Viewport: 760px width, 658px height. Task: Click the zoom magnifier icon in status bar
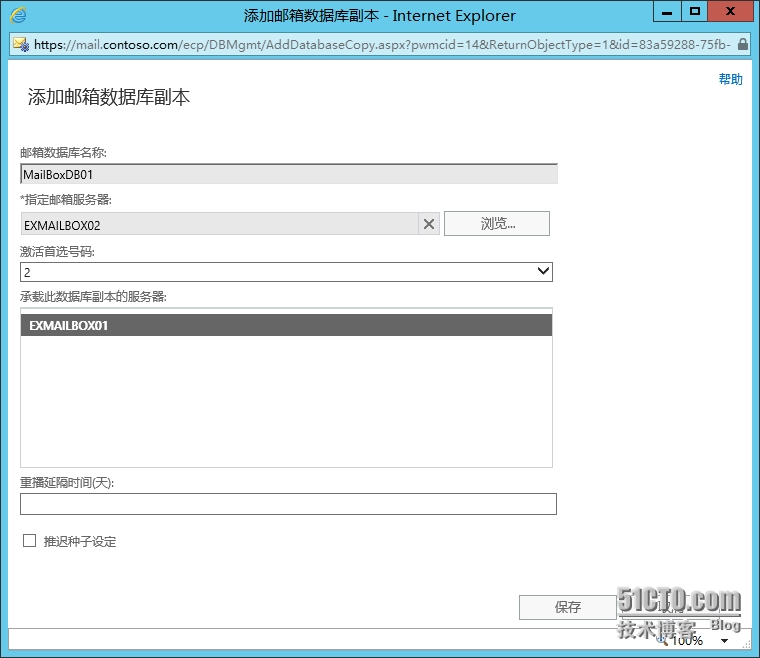pyautogui.click(x=661, y=640)
